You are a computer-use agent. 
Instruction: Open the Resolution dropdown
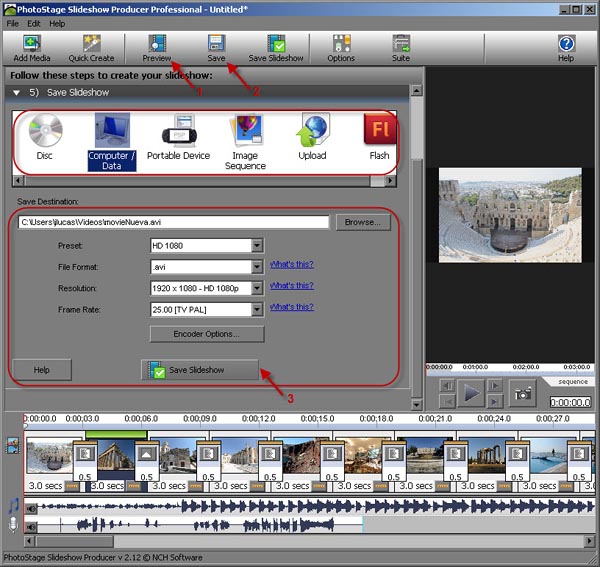coord(257,288)
